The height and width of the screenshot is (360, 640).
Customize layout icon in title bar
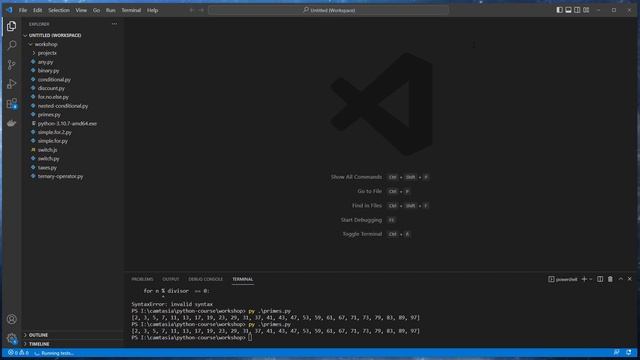point(586,10)
